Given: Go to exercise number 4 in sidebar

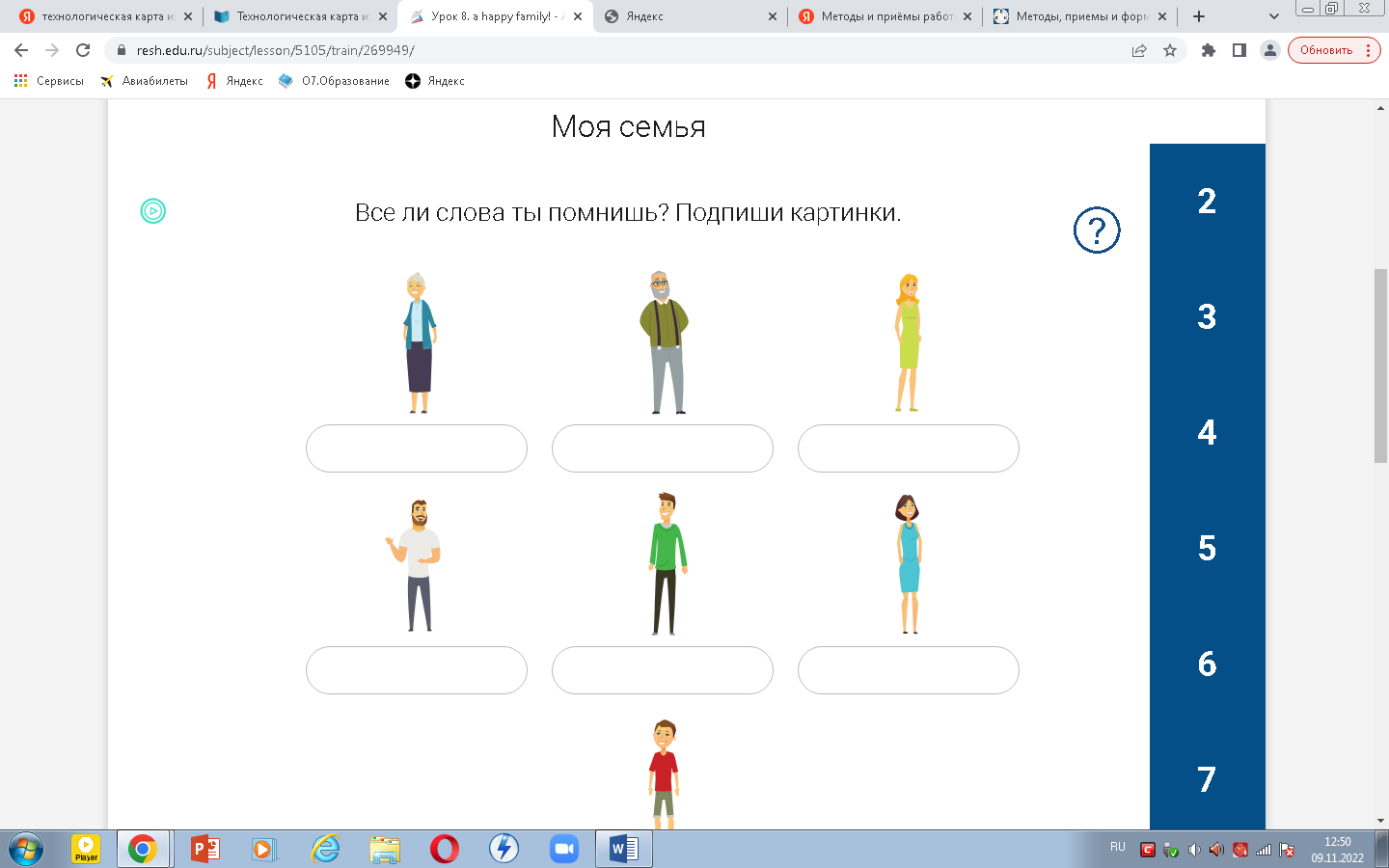Looking at the screenshot, I should pyautogui.click(x=1207, y=433).
